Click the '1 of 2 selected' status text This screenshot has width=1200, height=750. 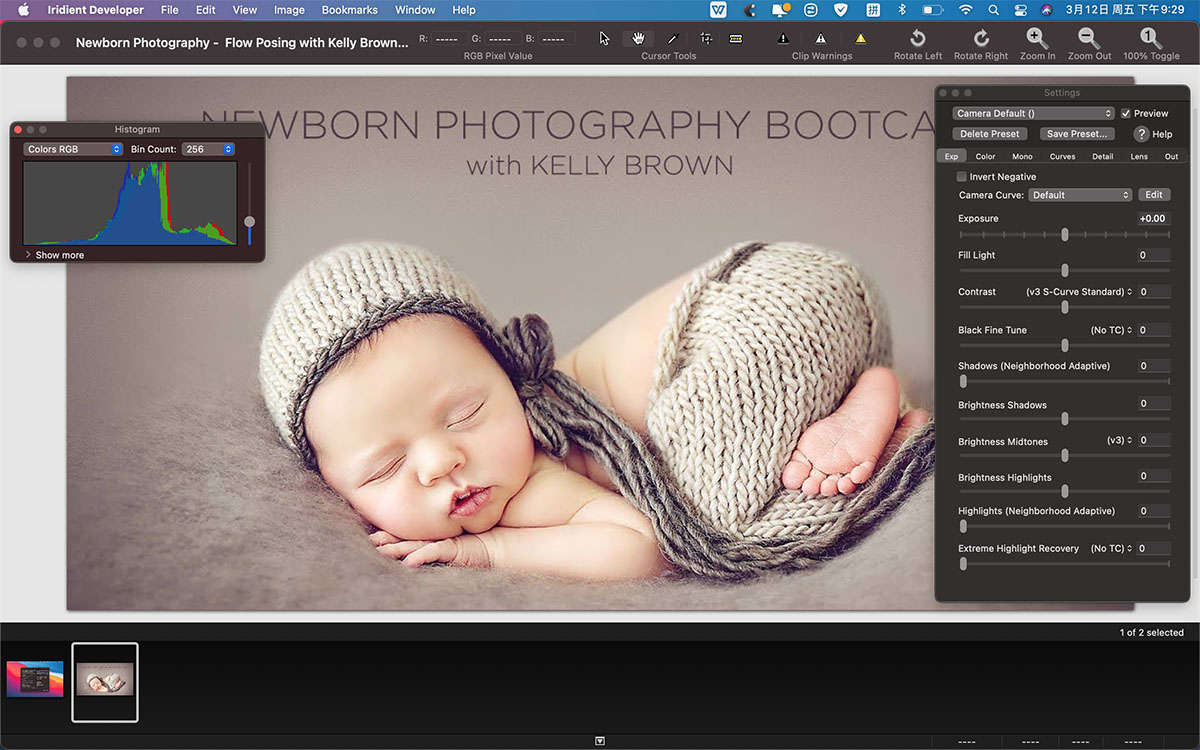point(1151,632)
